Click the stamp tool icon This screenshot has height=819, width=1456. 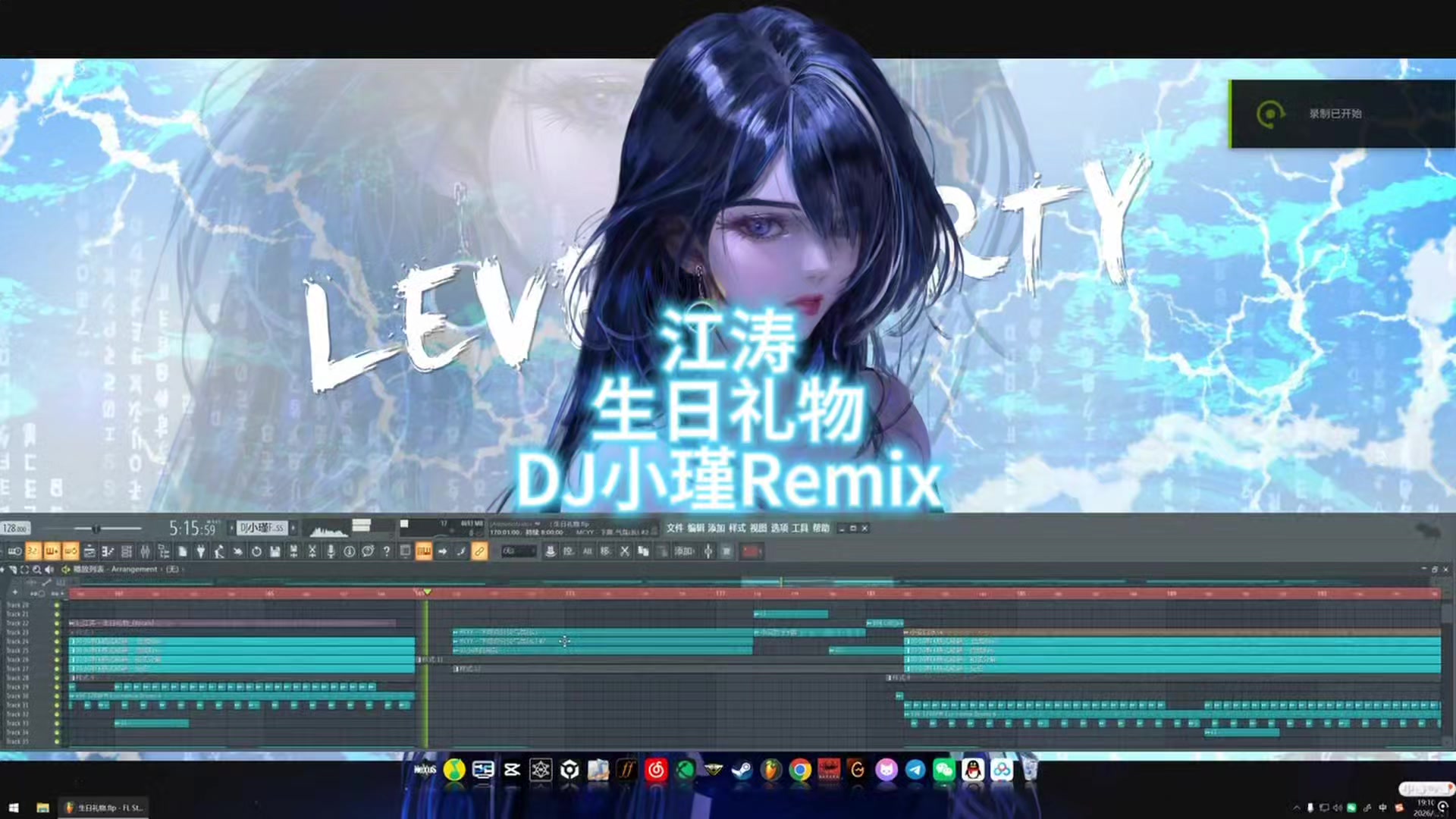pos(551,551)
